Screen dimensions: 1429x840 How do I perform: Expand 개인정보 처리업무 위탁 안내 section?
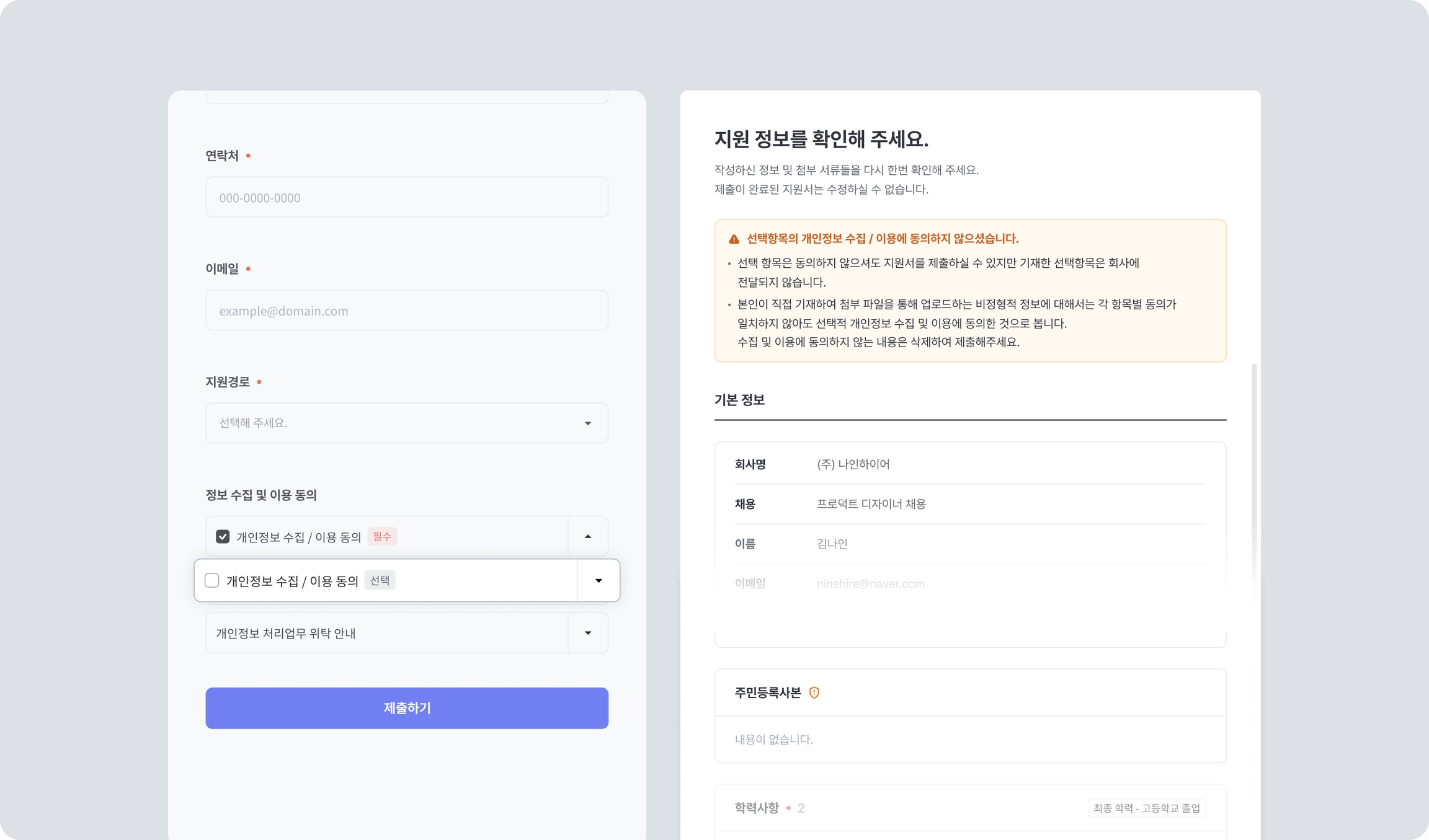588,633
